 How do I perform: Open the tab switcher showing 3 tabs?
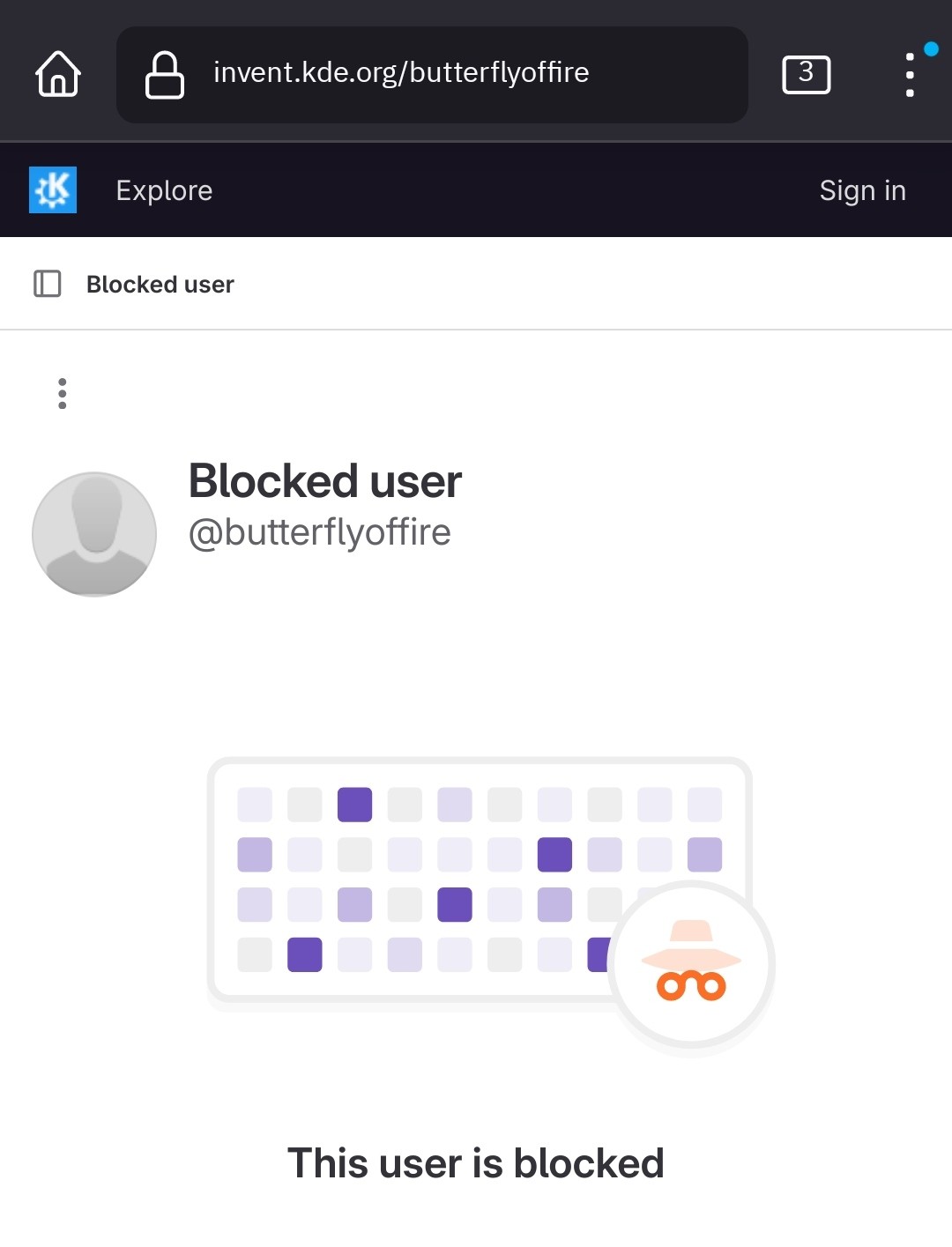[x=806, y=74]
